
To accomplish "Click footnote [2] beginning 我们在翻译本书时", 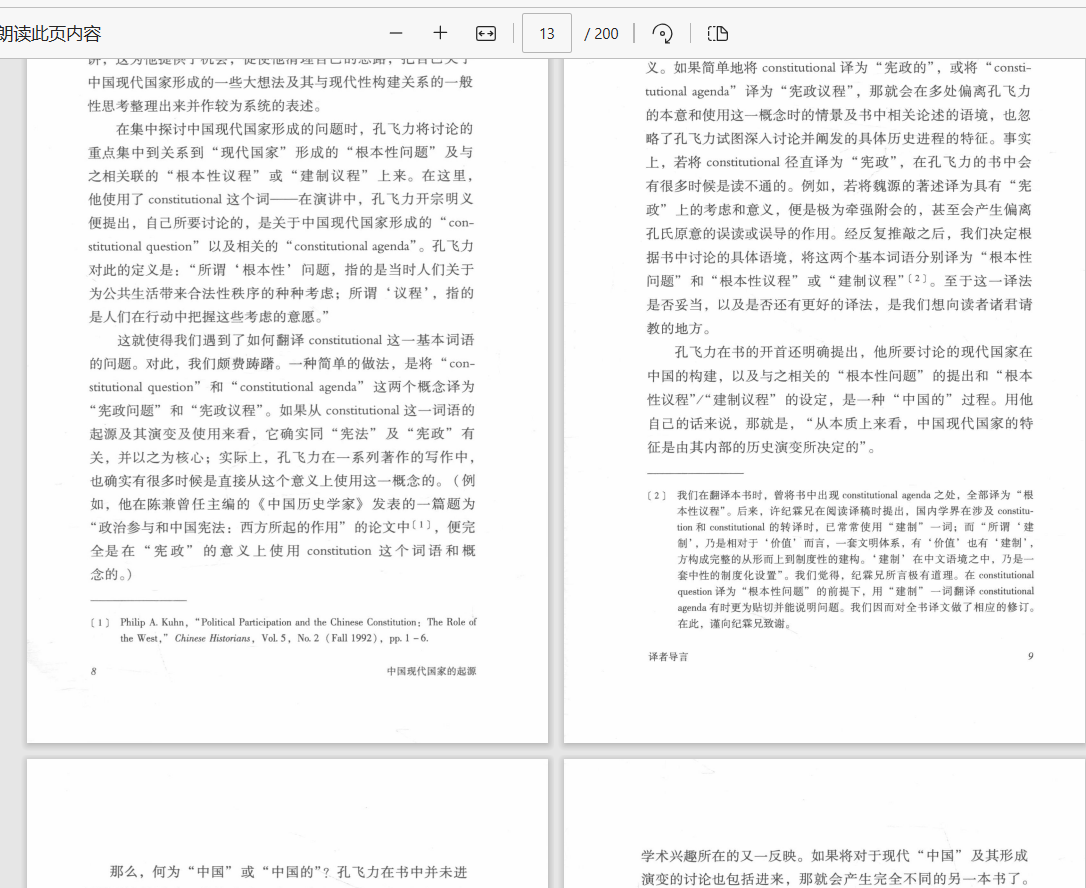I will point(840,559).
